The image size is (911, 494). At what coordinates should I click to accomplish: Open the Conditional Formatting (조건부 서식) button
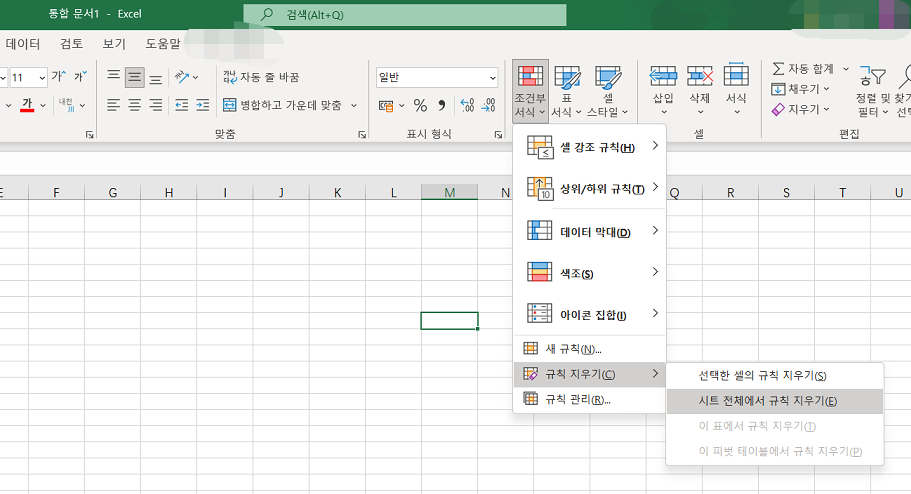coord(530,91)
